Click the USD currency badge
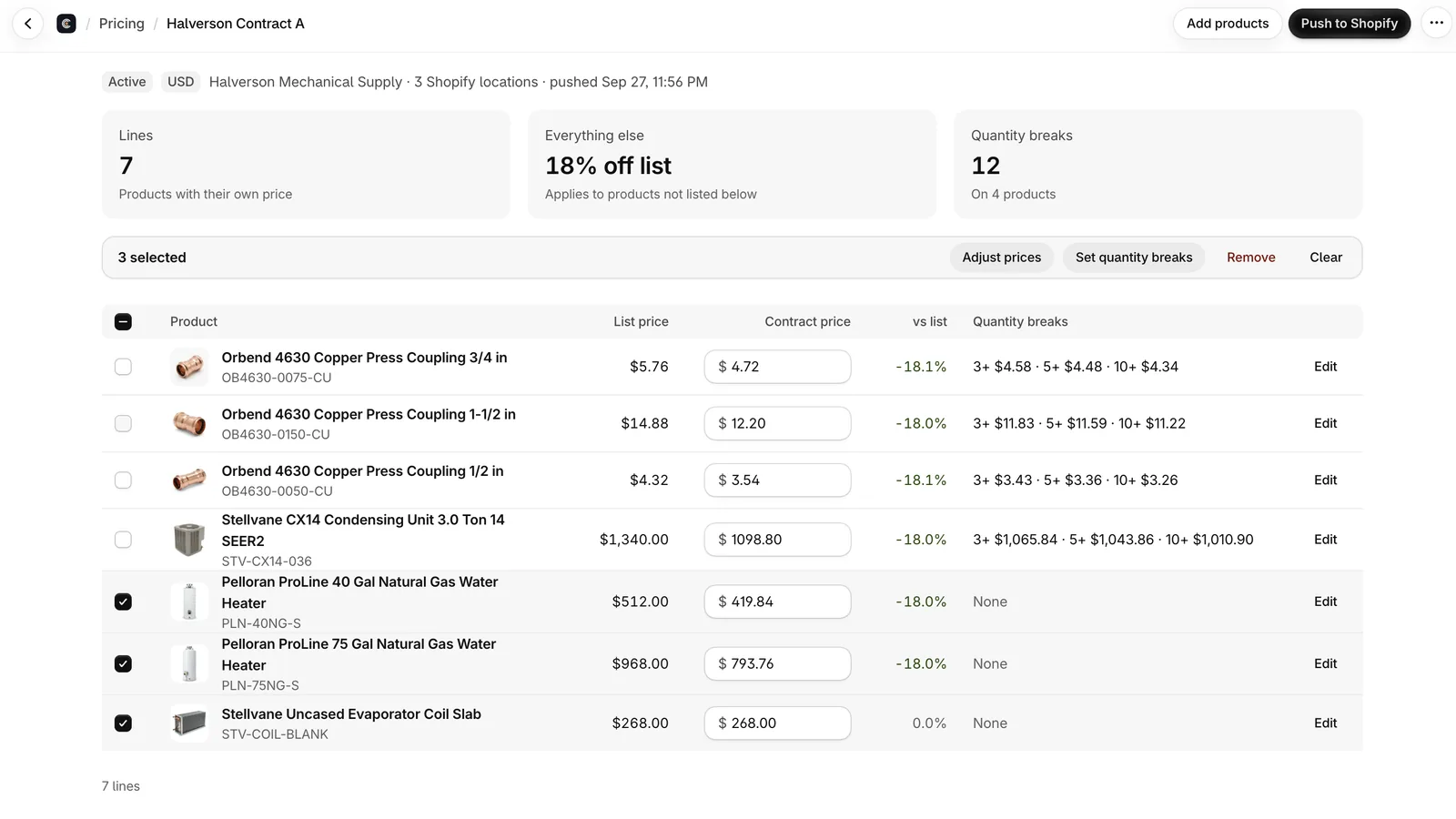 click(181, 82)
